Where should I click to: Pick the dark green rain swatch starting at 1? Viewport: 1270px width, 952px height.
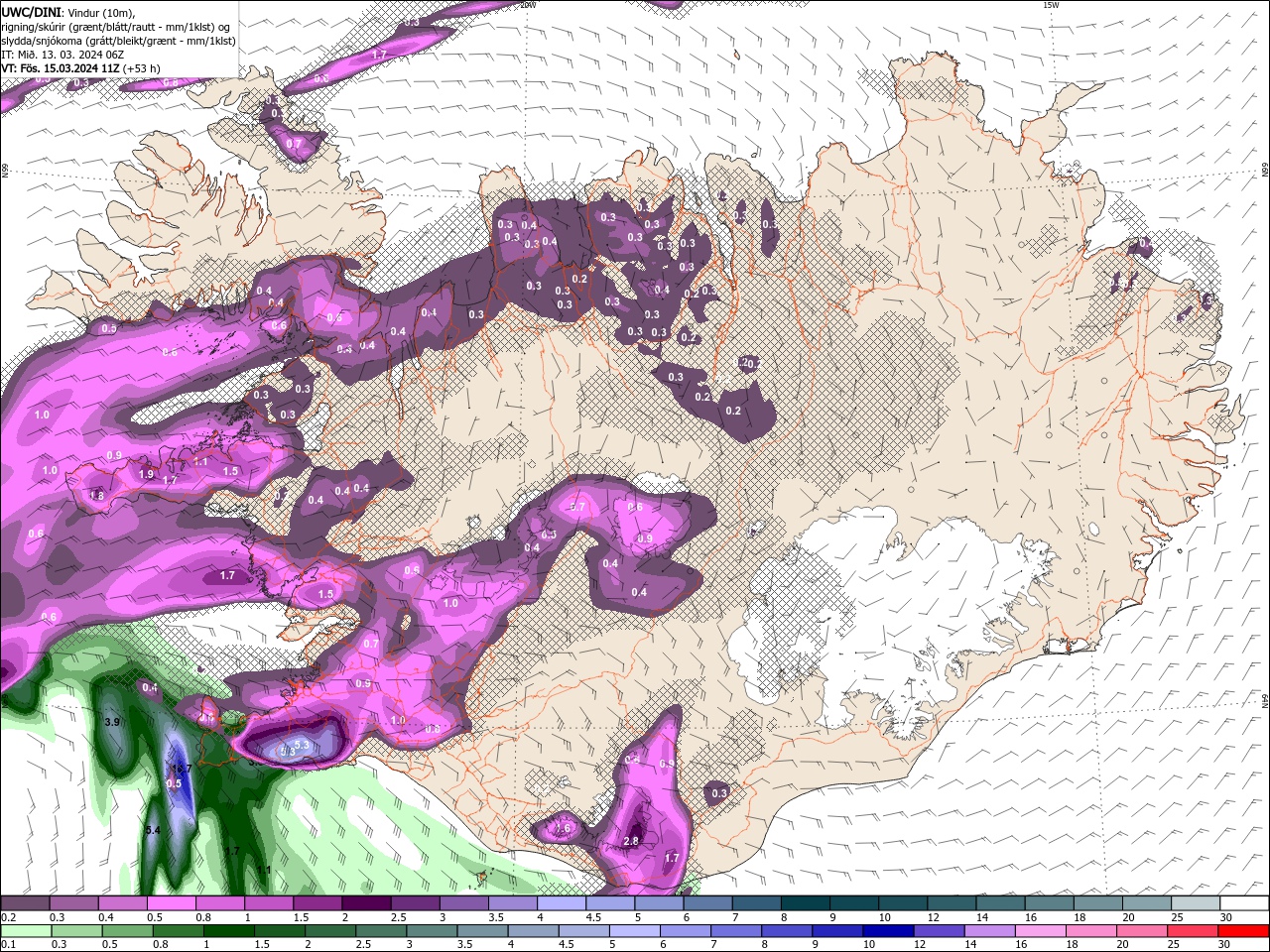tap(230, 931)
